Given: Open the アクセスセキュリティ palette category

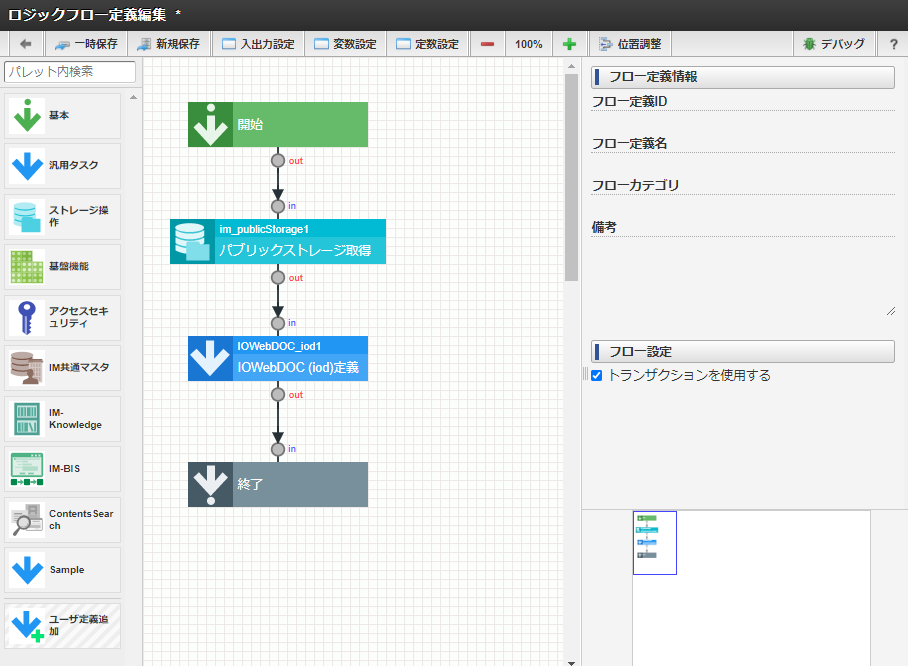Looking at the screenshot, I should click(63, 317).
